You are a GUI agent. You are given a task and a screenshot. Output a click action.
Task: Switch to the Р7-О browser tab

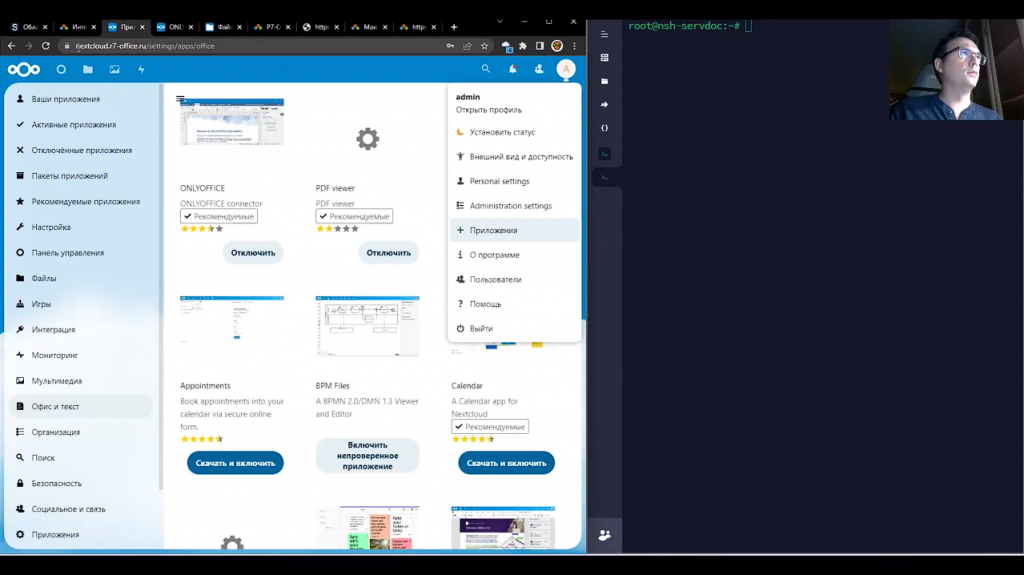(x=272, y=27)
